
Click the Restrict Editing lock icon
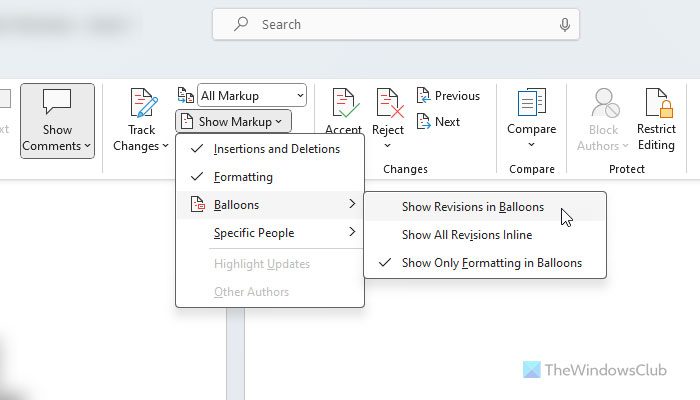click(x=656, y=103)
